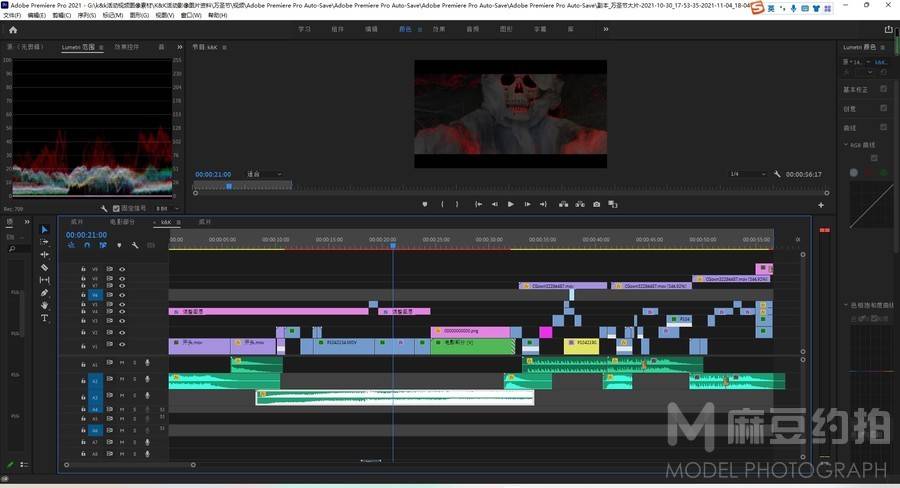Image resolution: width=900 pixels, height=488 pixels.
Task: Select the Slip tool
Action: tap(44, 280)
